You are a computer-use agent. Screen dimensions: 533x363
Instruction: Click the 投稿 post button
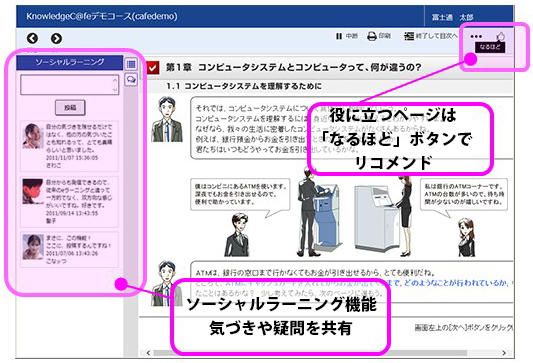coord(70,108)
